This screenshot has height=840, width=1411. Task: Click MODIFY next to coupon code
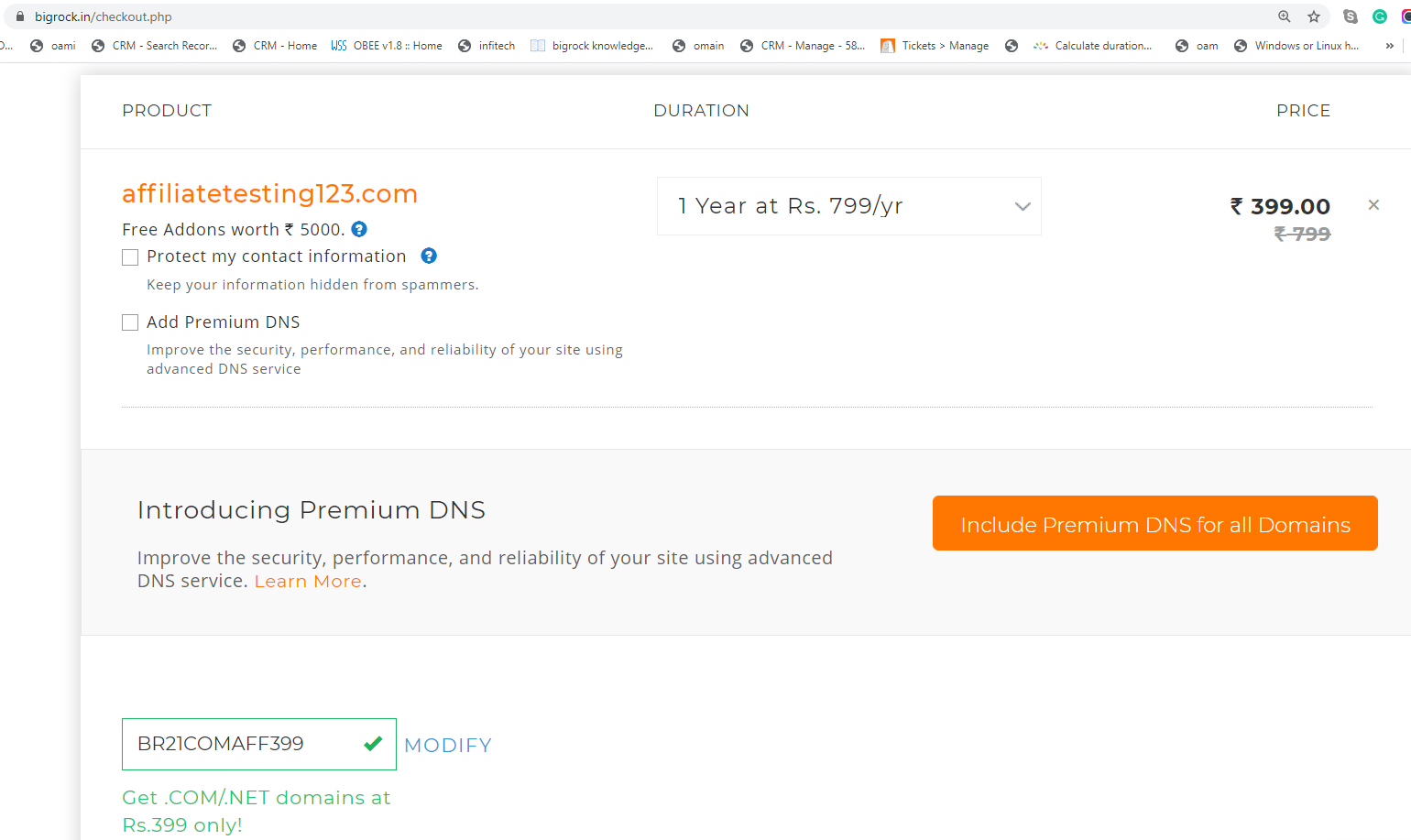tap(448, 746)
